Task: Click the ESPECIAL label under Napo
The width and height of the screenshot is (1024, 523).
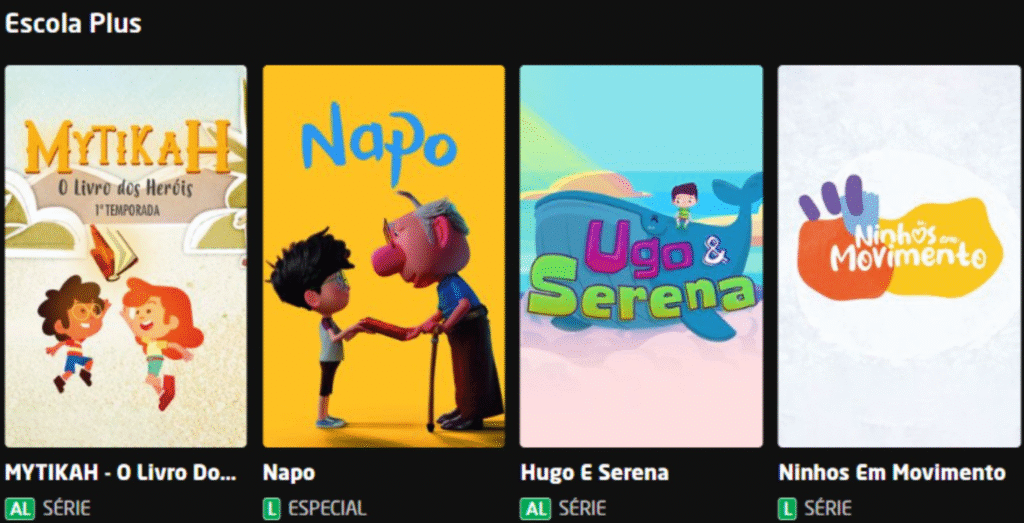Action: 327,508
